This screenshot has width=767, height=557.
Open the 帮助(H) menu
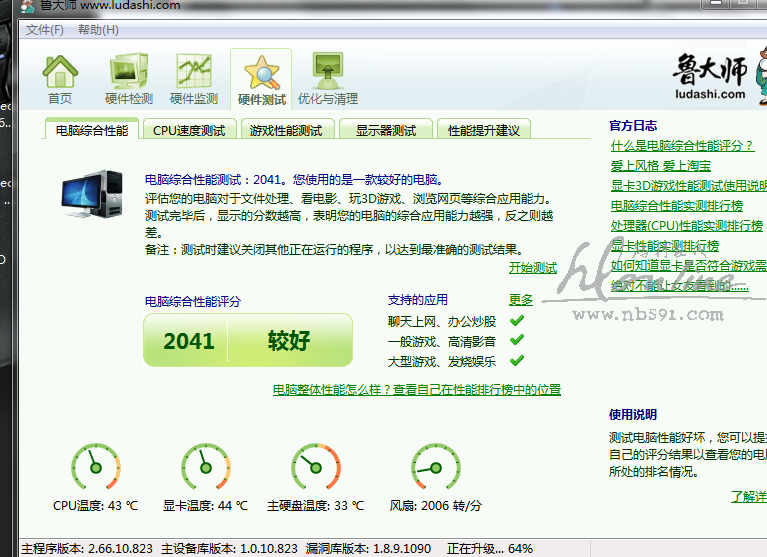point(97,30)
